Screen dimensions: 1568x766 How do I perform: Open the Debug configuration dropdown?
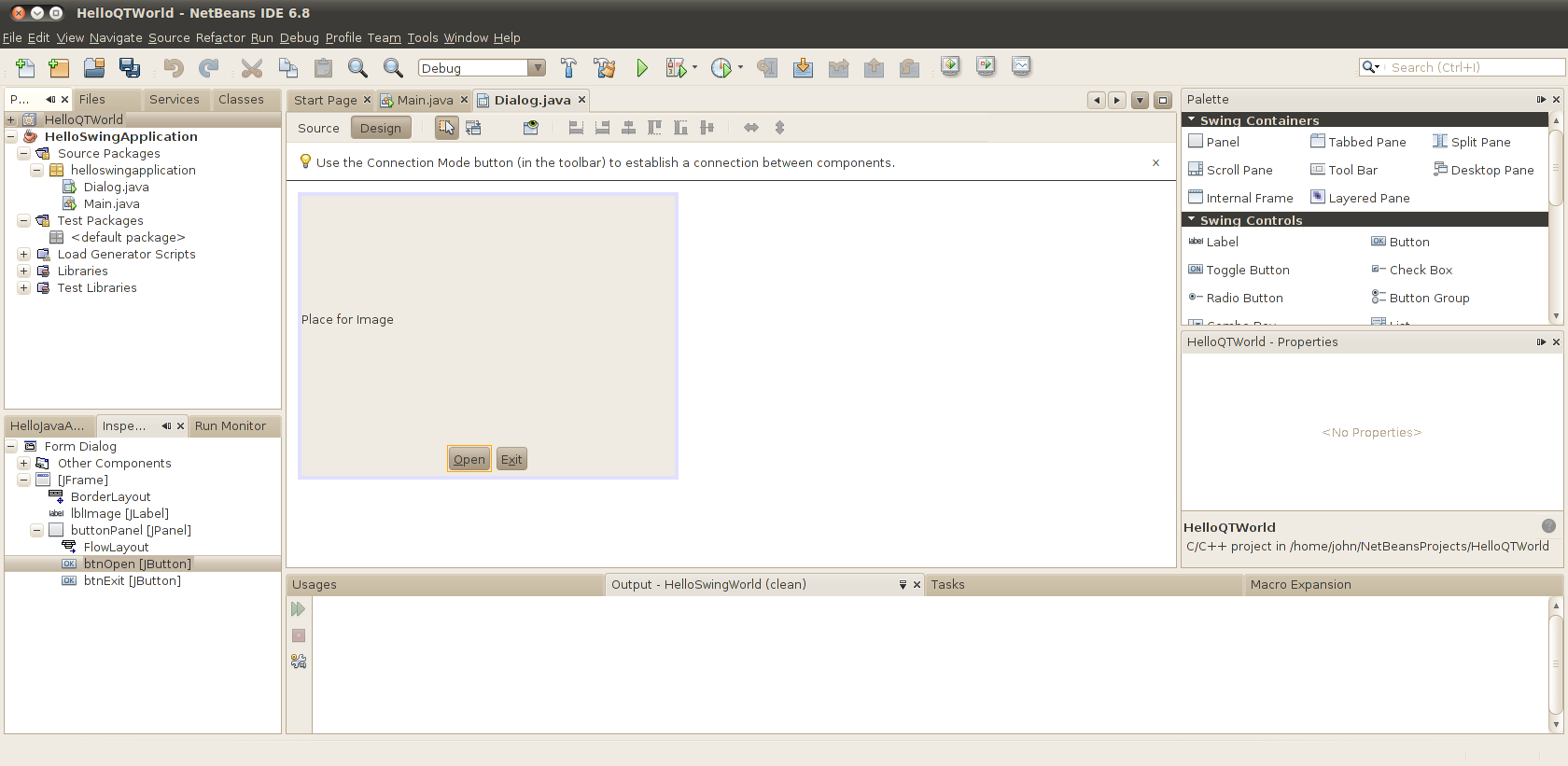click(x=537, y=68)
